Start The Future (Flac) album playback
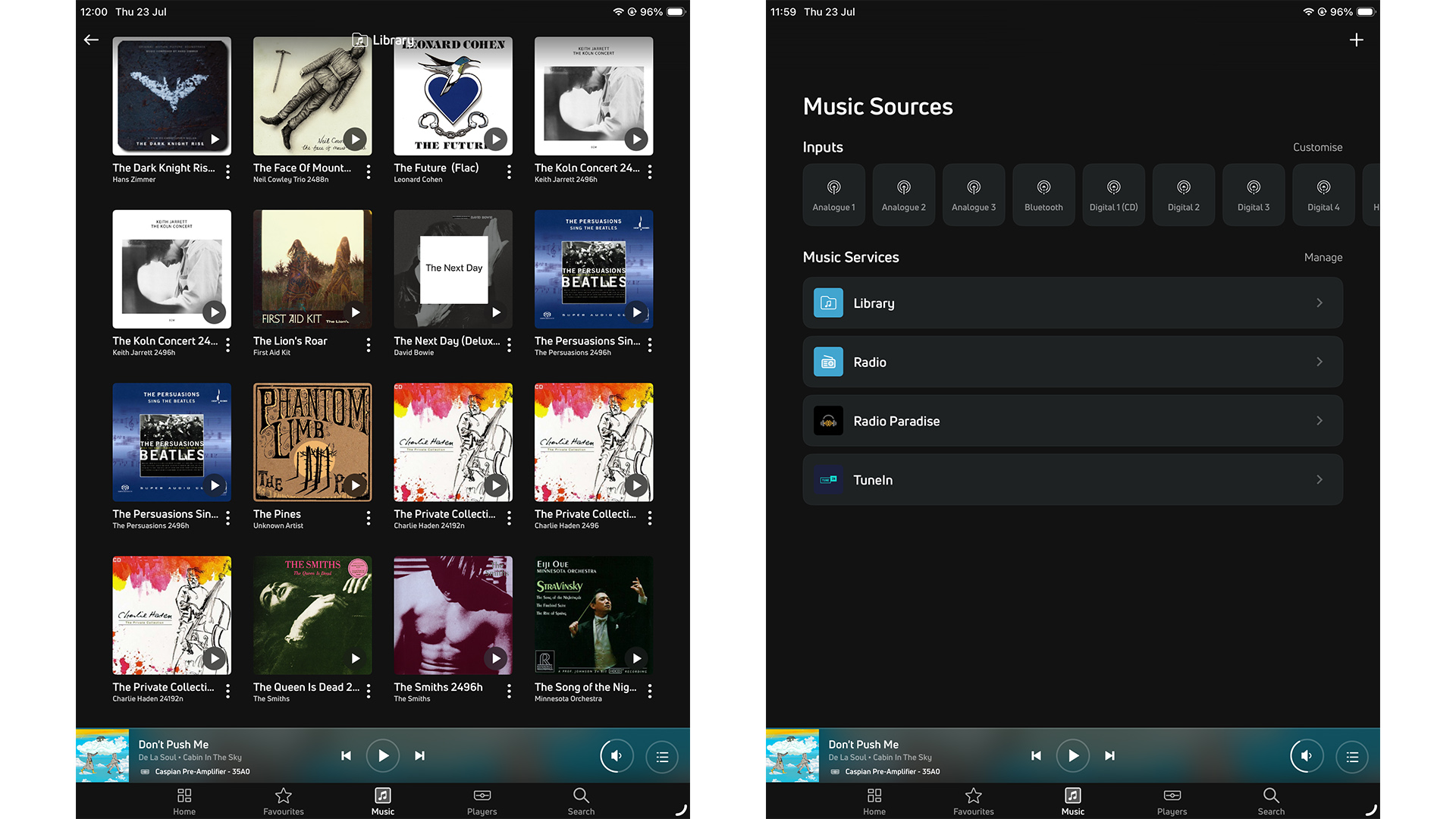 496,140
